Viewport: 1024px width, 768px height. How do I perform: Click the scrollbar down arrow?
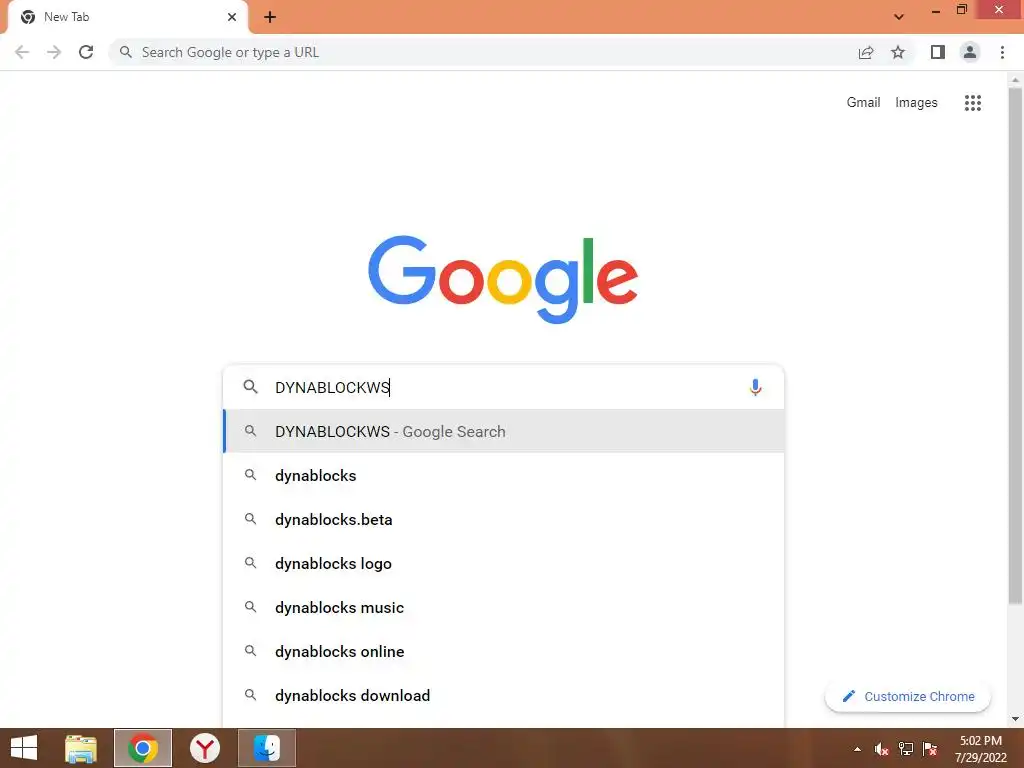pyautogui.click(x=1015, y=719)
